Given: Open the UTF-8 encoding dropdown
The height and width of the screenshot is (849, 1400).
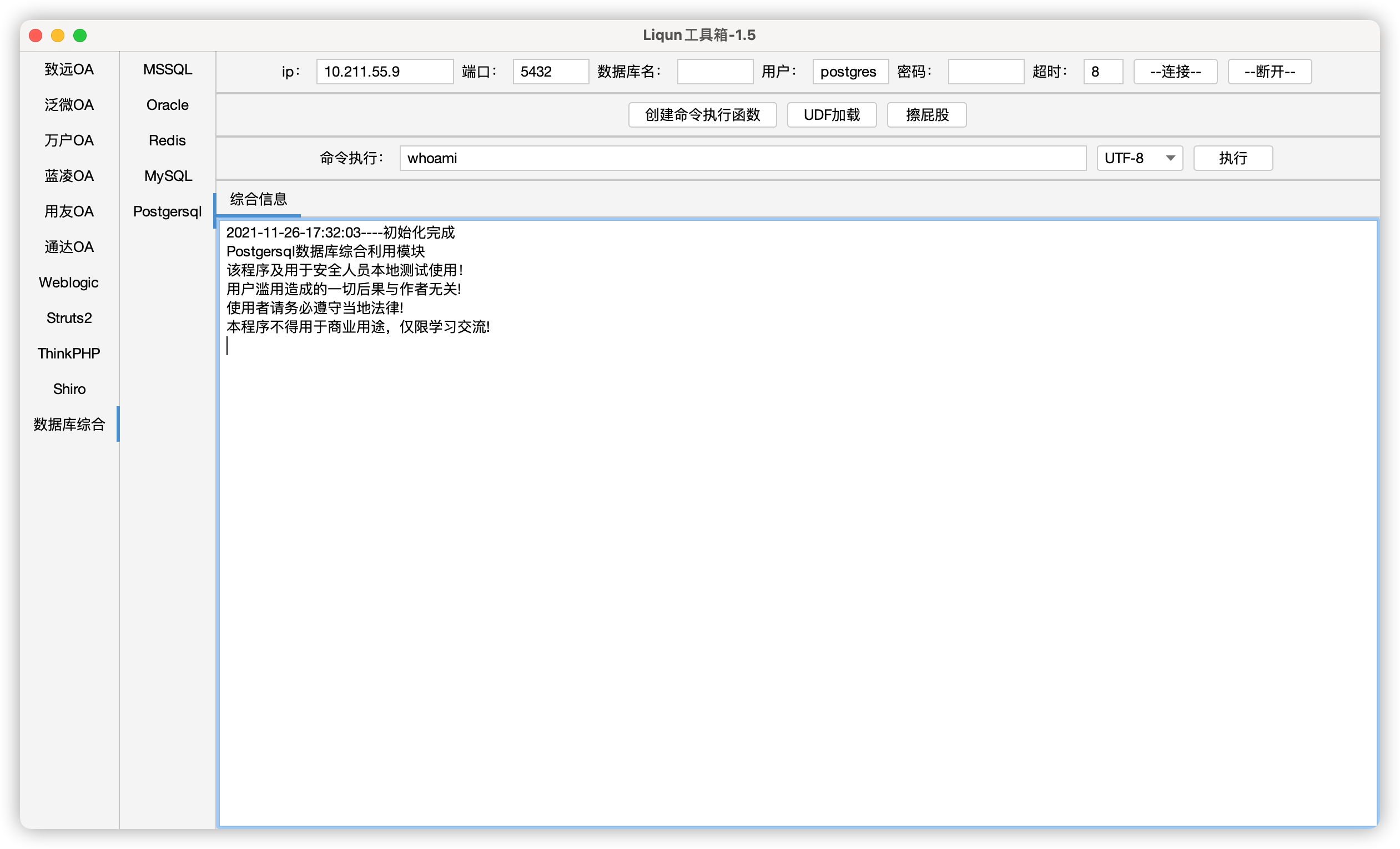Looking at the screenshot, I should (1139, 158).
